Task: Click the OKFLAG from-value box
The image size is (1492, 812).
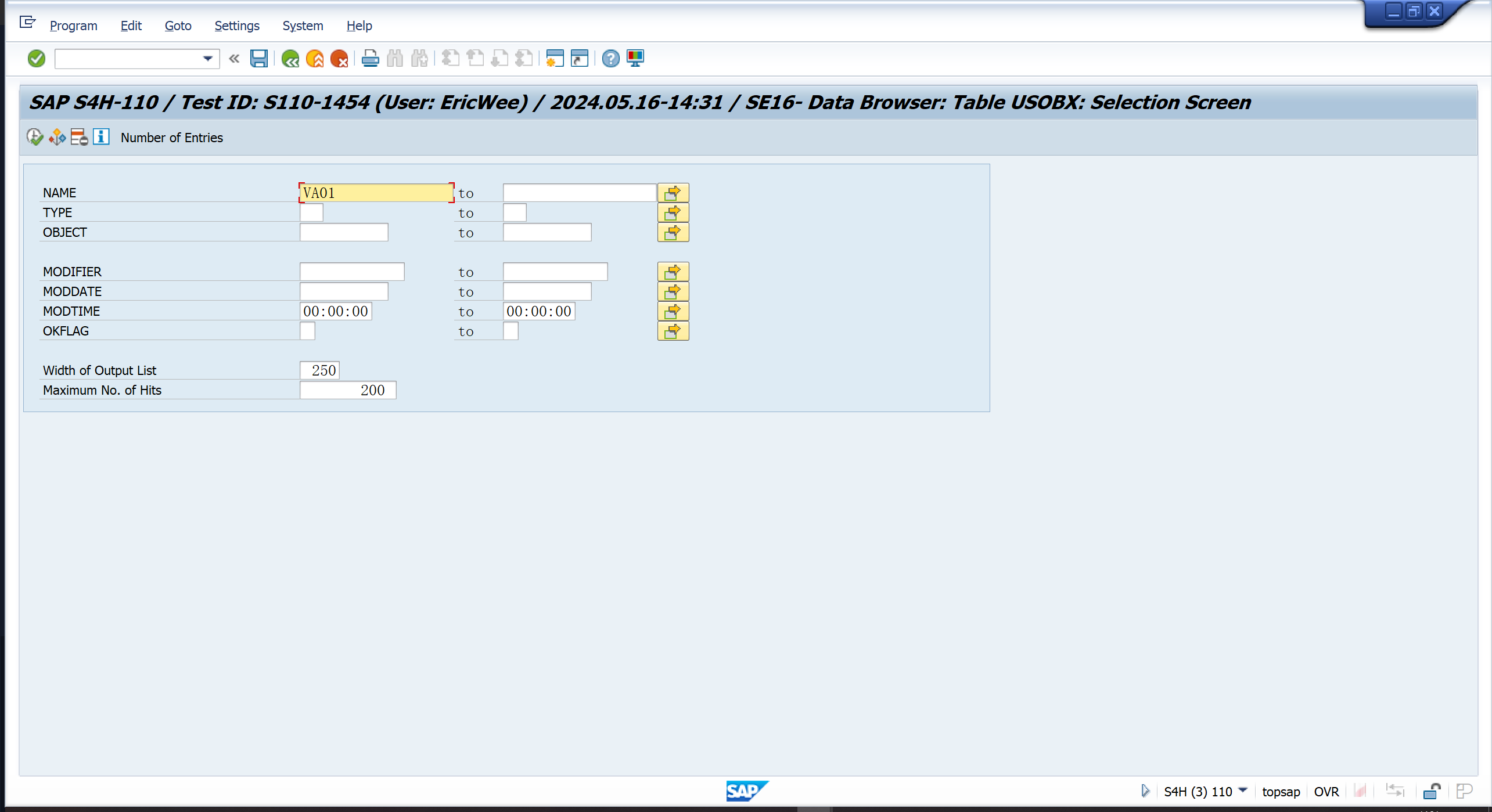Action: (x=307, y=331)
